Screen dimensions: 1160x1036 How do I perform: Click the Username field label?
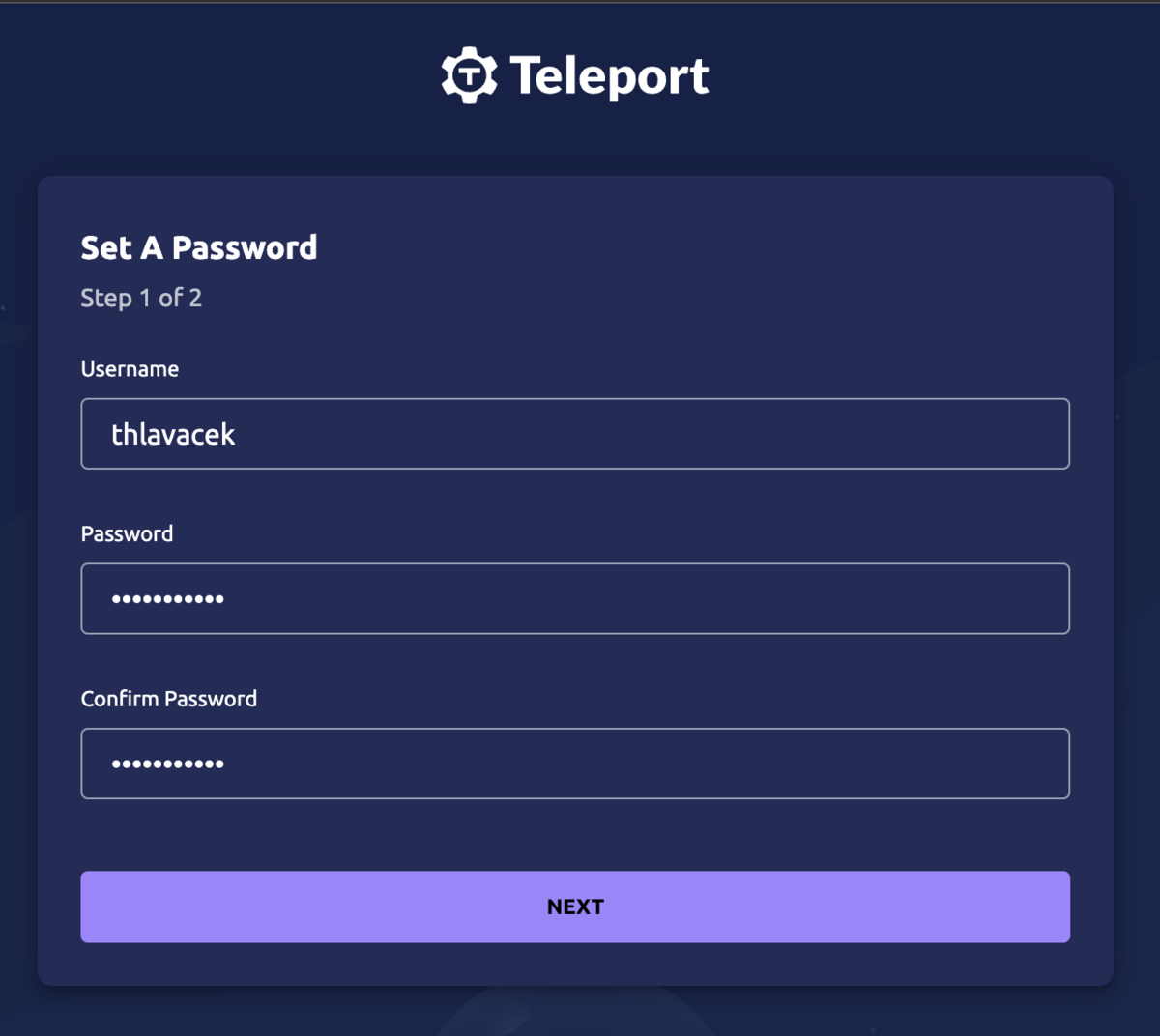click(x=130, y=368)
